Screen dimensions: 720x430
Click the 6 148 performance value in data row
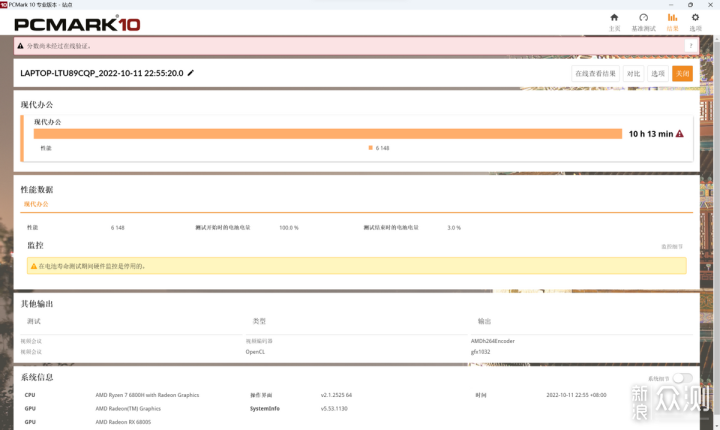tap(118, 227)
